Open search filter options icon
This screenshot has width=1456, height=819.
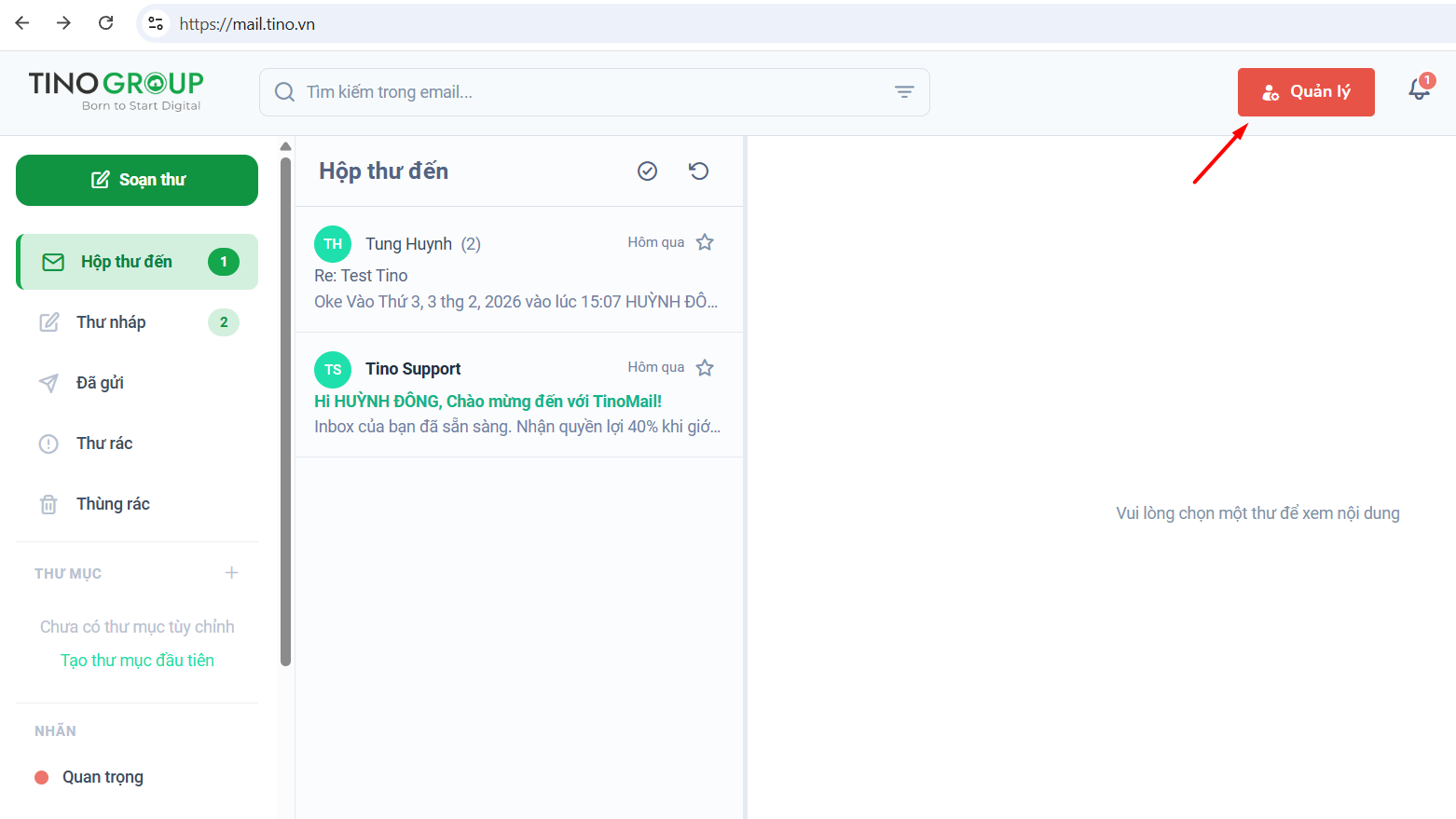(903, 92)
